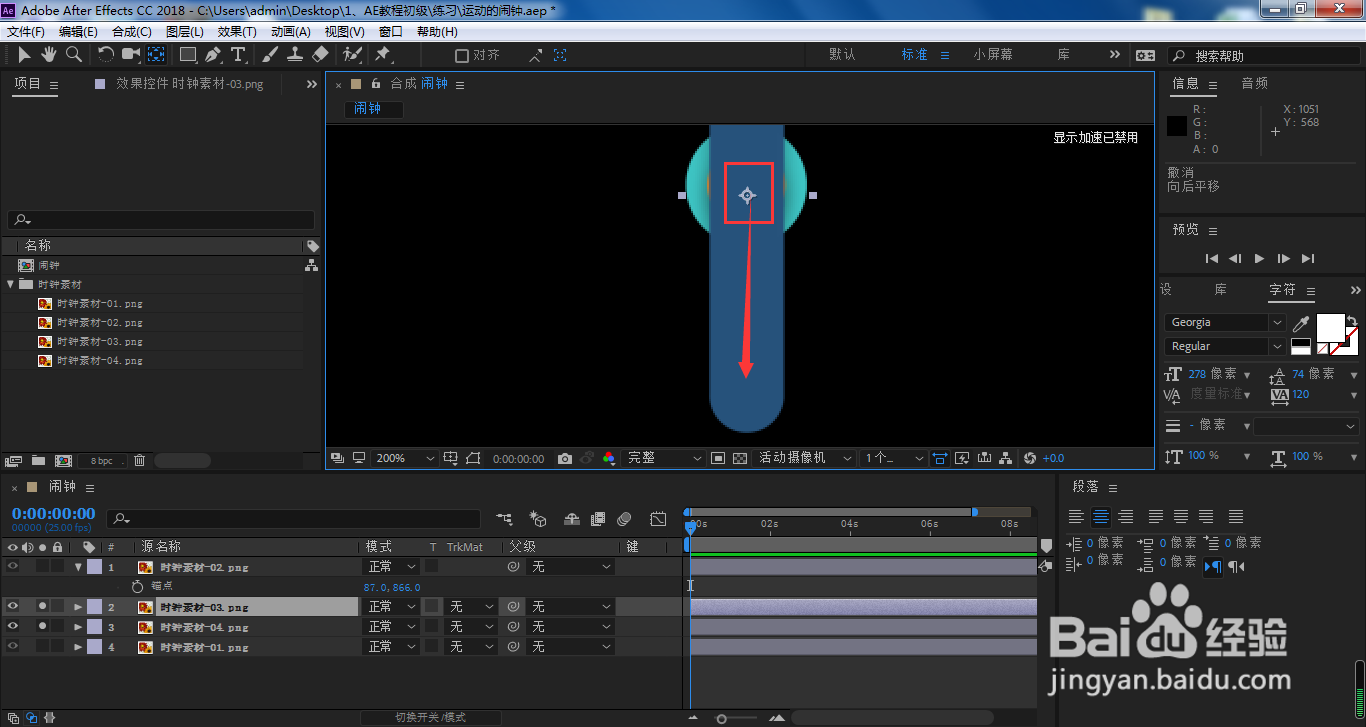Take a snapshot with camera icon
The width and height of the screenshot is (1366, 727).
565,458
